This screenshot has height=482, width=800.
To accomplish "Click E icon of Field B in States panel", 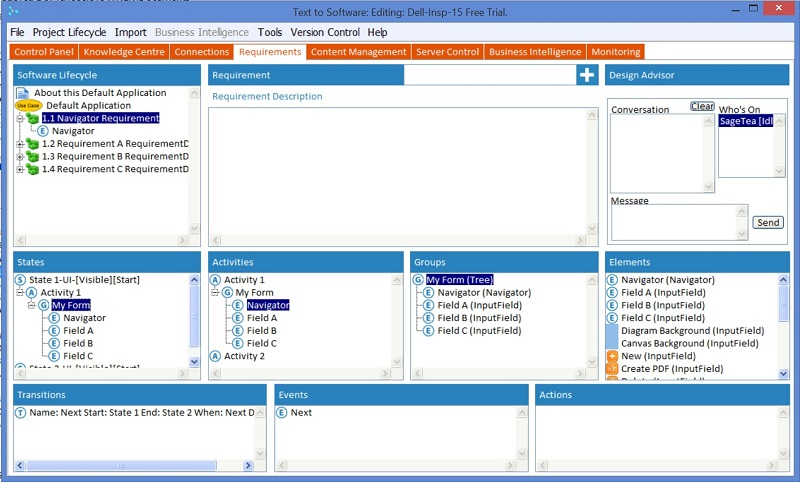I will (x=54, y=344).
